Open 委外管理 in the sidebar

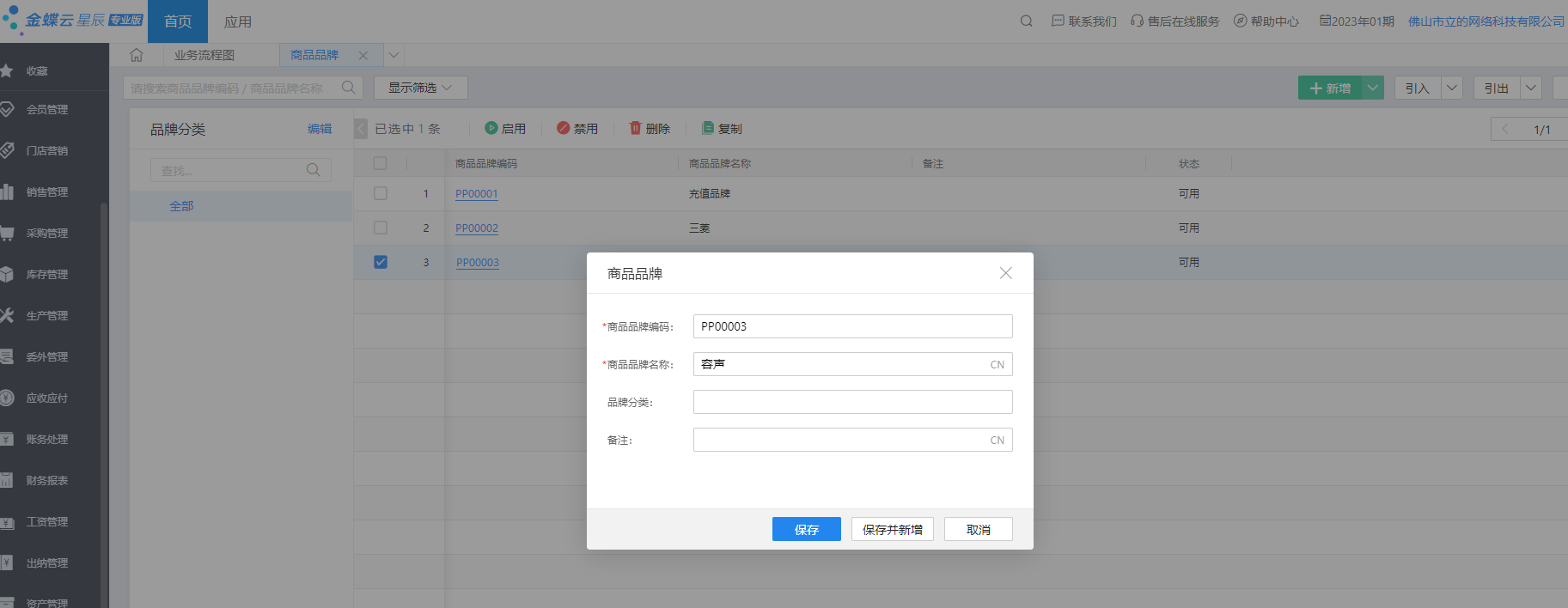click(x=47, y=357)
